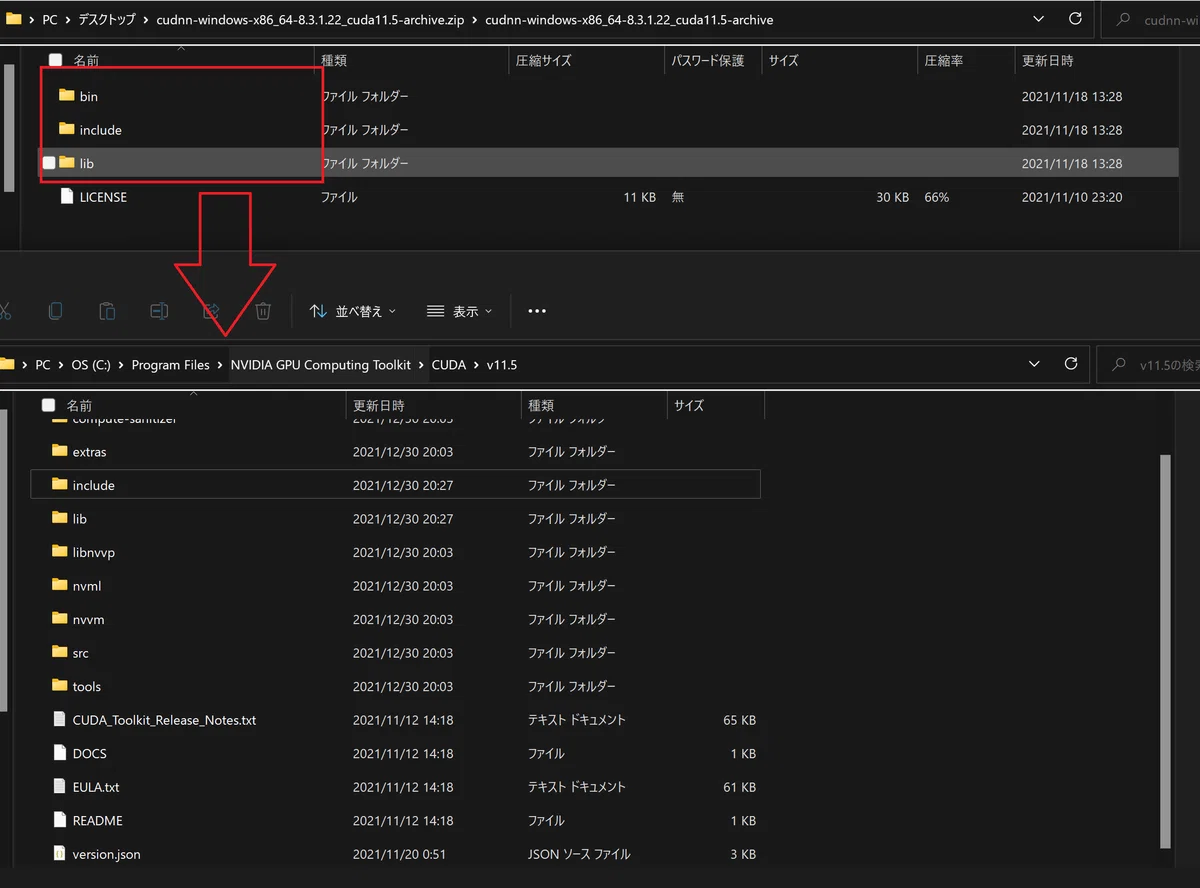Expand the chevron after Program Files
This screenshot has width=1200, height=888.
coord(220,365)
